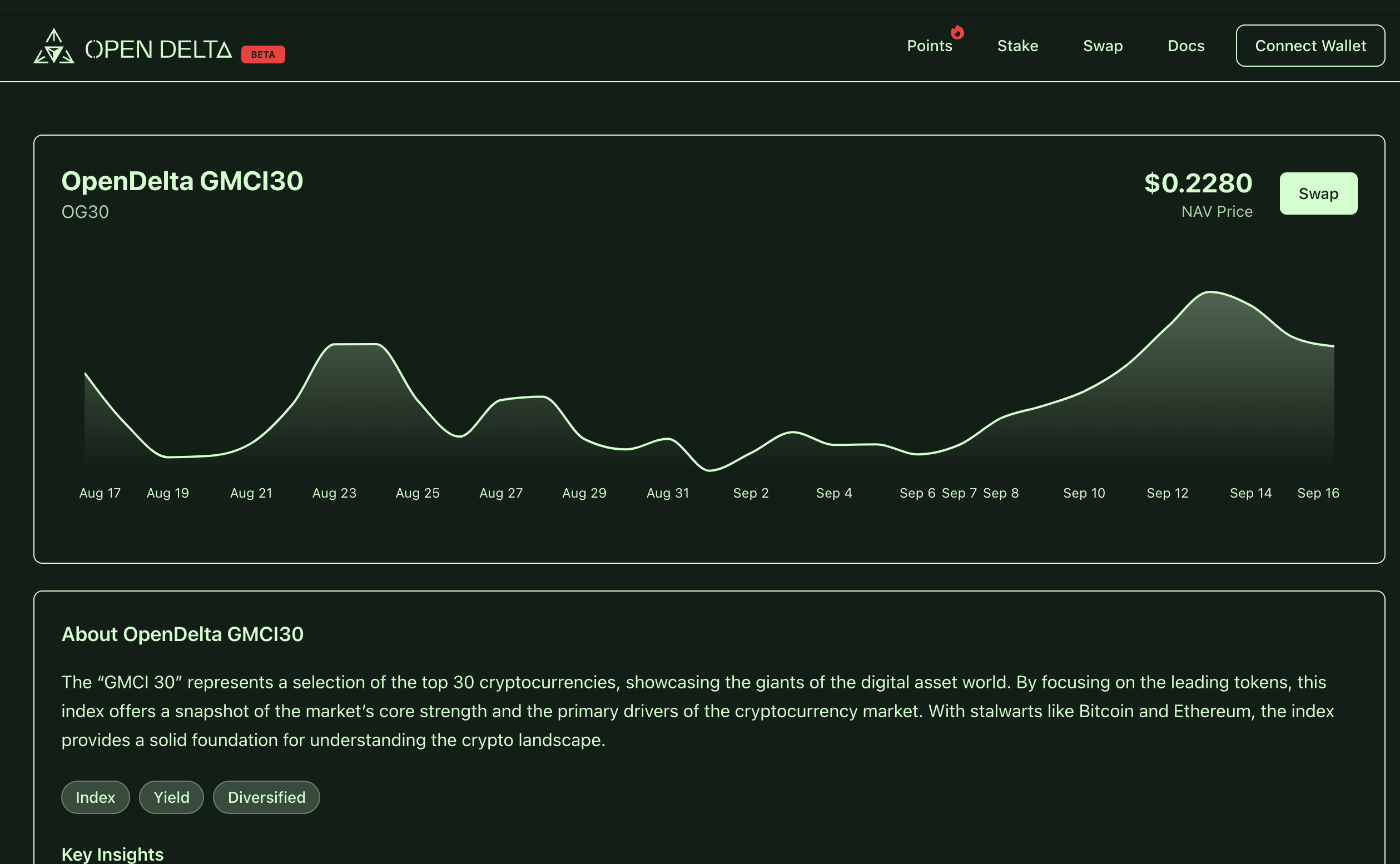Go to the Stake menu item
Viewport: 1400px width, 864px height.
pyautogui.click(x=1017, y=46)
